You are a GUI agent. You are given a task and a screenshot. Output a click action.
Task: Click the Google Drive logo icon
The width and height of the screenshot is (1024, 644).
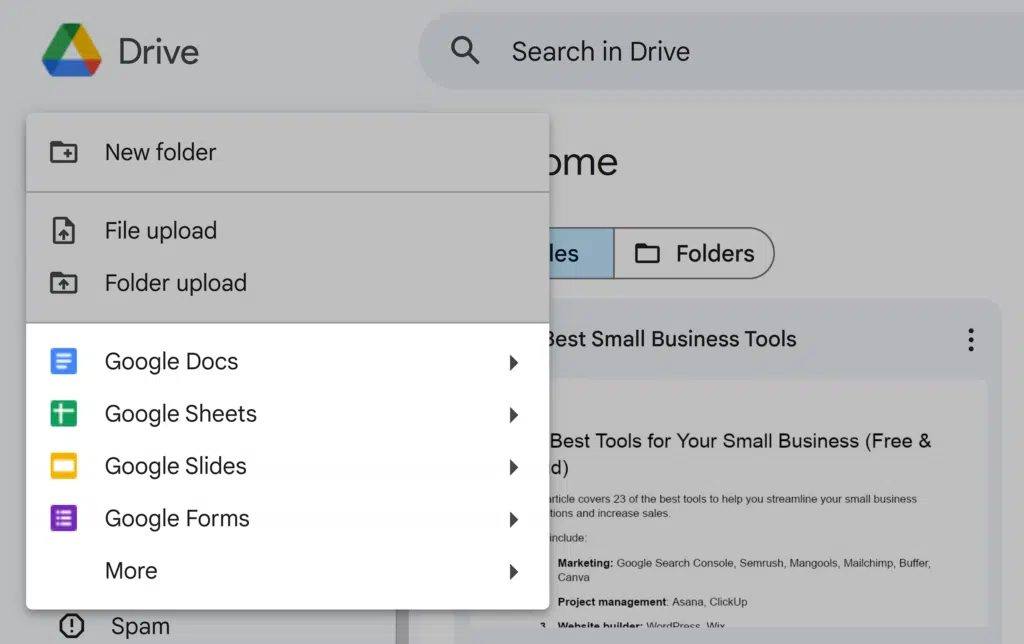tap(71, 51)
